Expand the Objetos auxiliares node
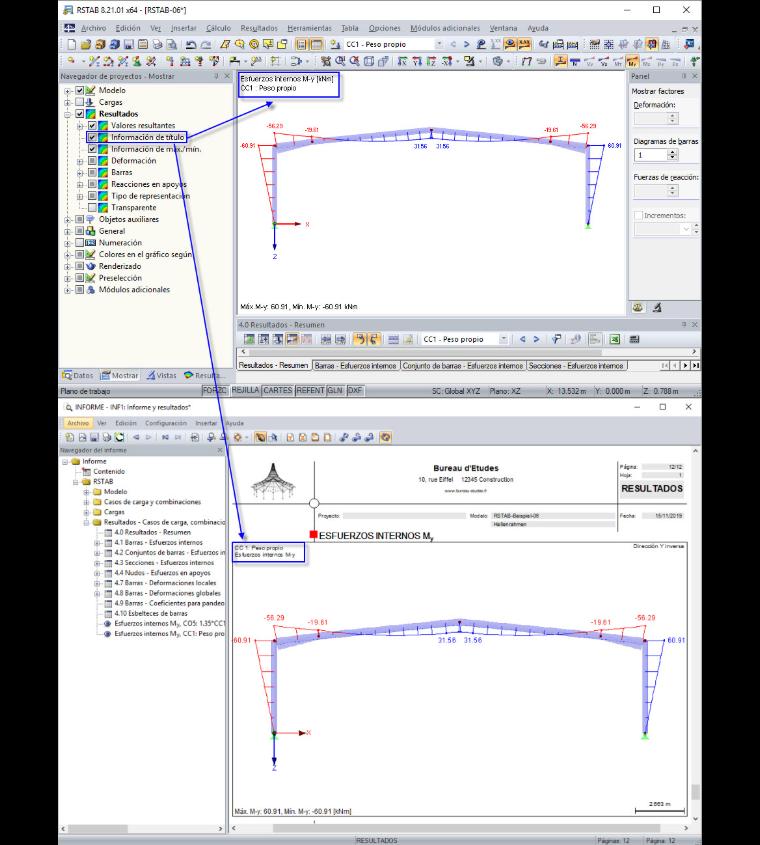 pos(68,219)
